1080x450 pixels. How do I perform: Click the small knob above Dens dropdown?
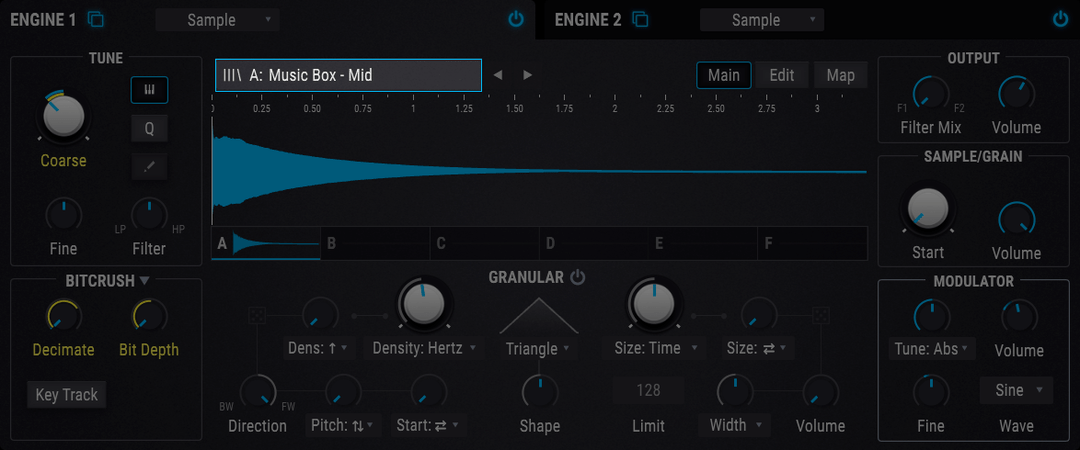320,316
